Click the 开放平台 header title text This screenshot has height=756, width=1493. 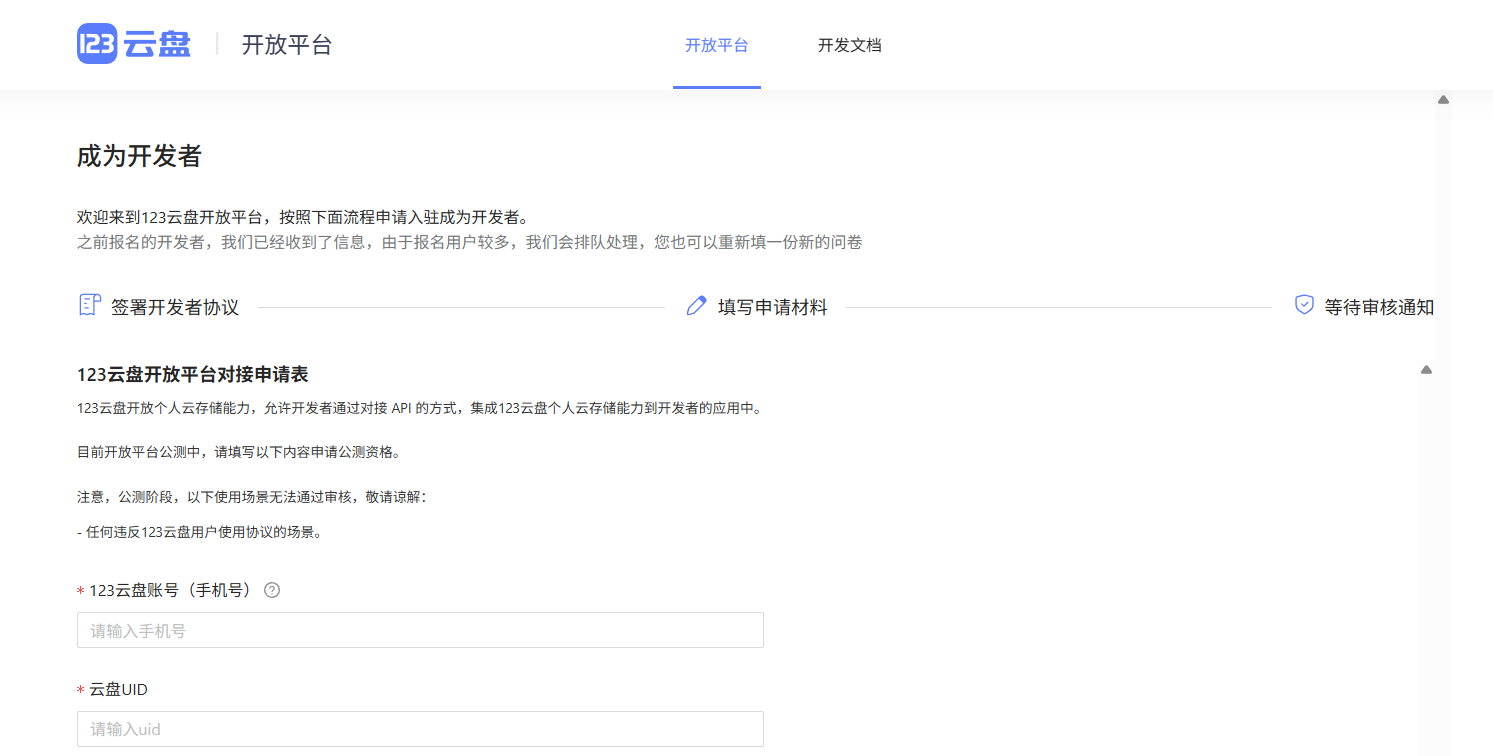pyautogui.click(x=287, y=45)
